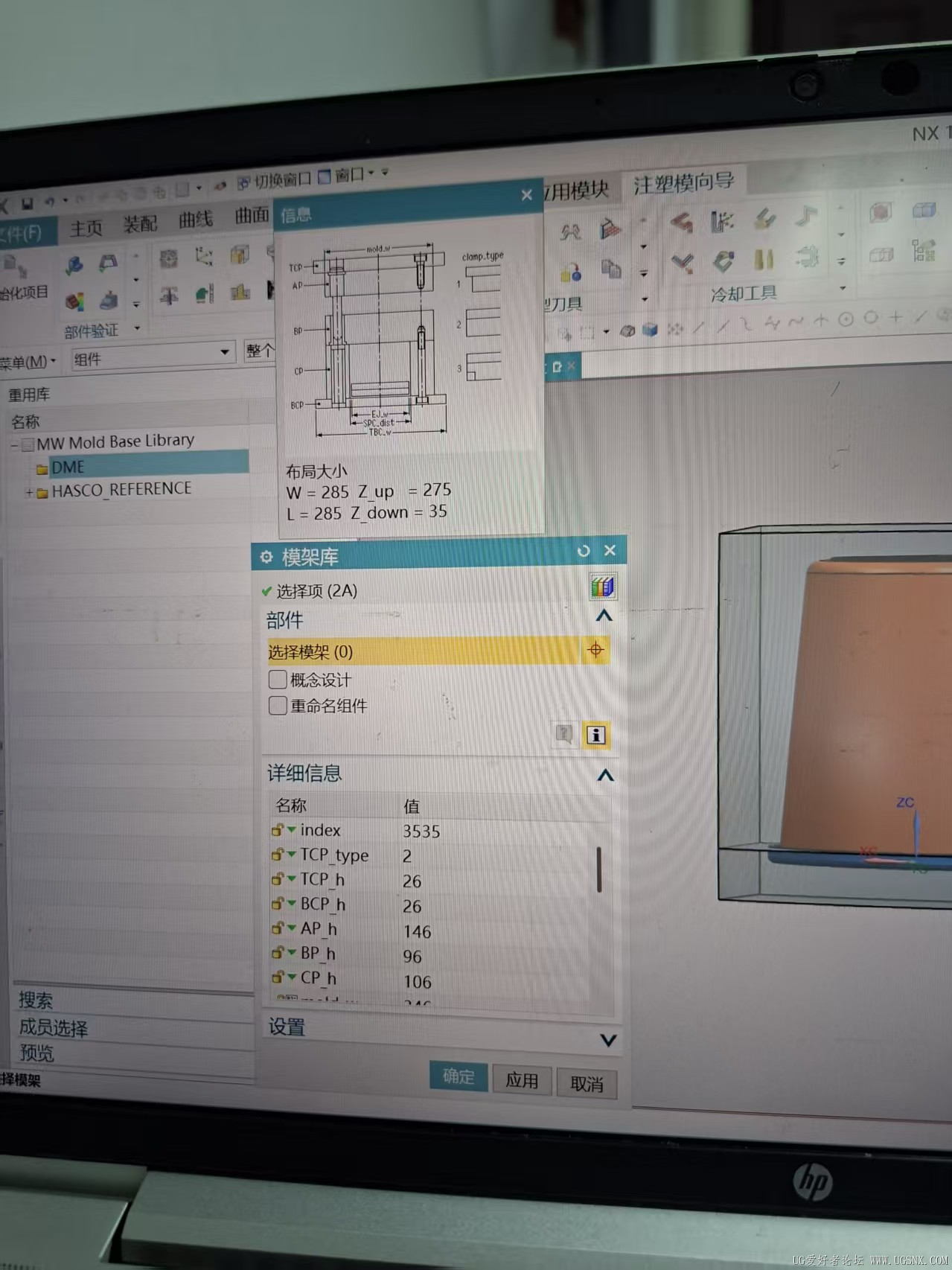
Task: Switch to the 注塑模向导 tab
Action: click(684, 183)
